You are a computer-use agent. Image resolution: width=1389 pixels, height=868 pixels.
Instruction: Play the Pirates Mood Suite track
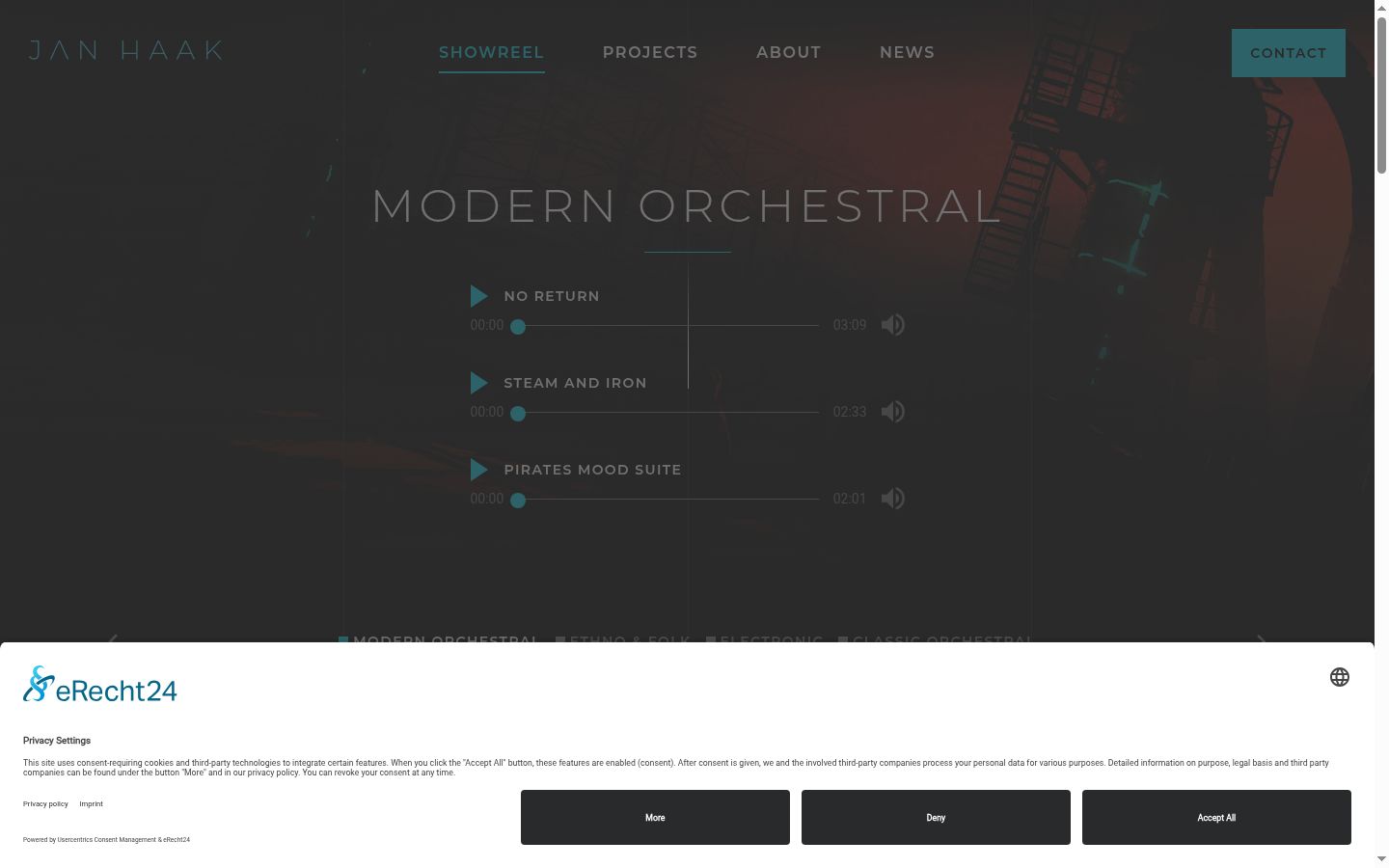(x=478, y=470)
